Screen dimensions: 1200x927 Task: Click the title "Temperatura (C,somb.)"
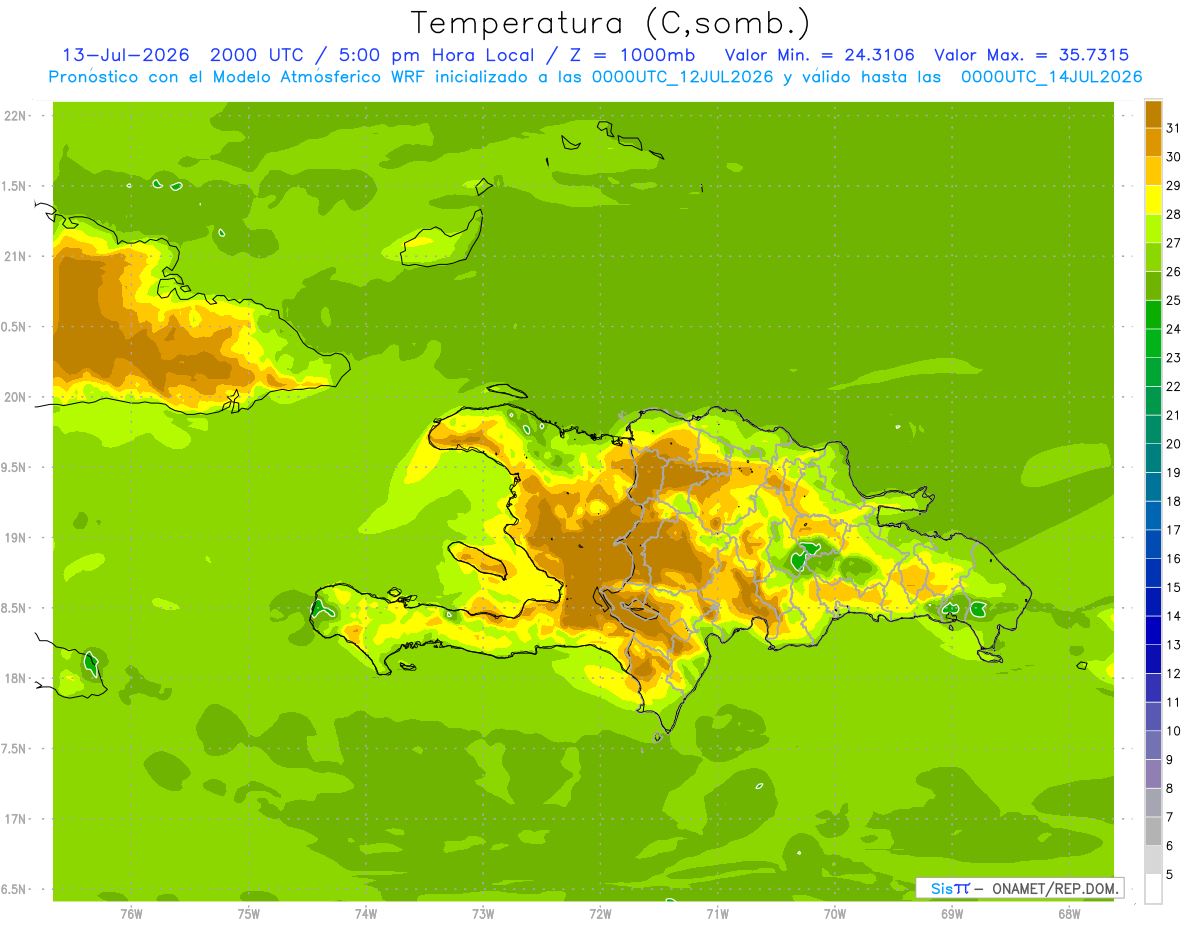coord(610,23)
